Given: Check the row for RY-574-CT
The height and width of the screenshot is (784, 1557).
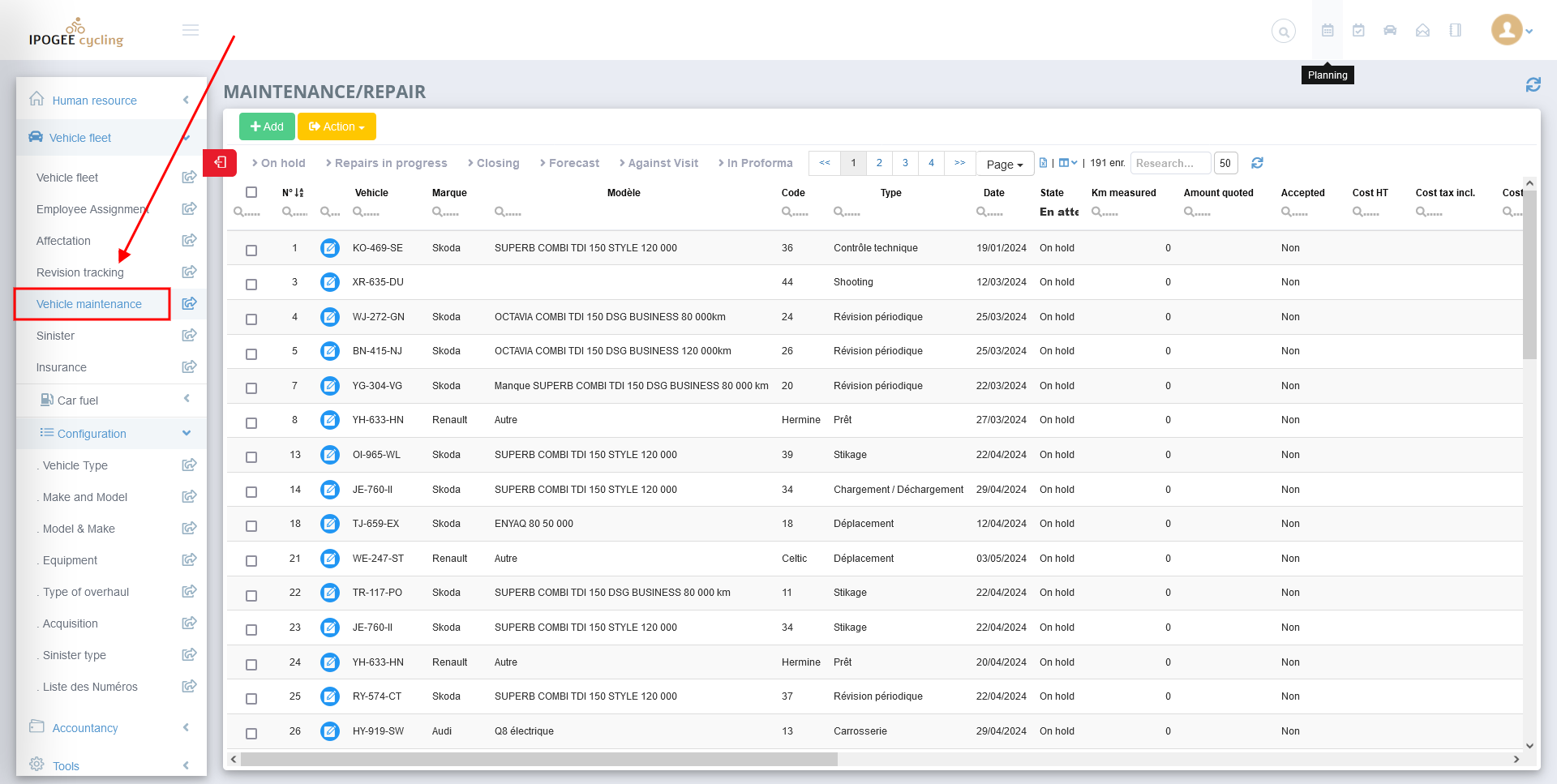Looking at the screenshot, I should point(251,699).
